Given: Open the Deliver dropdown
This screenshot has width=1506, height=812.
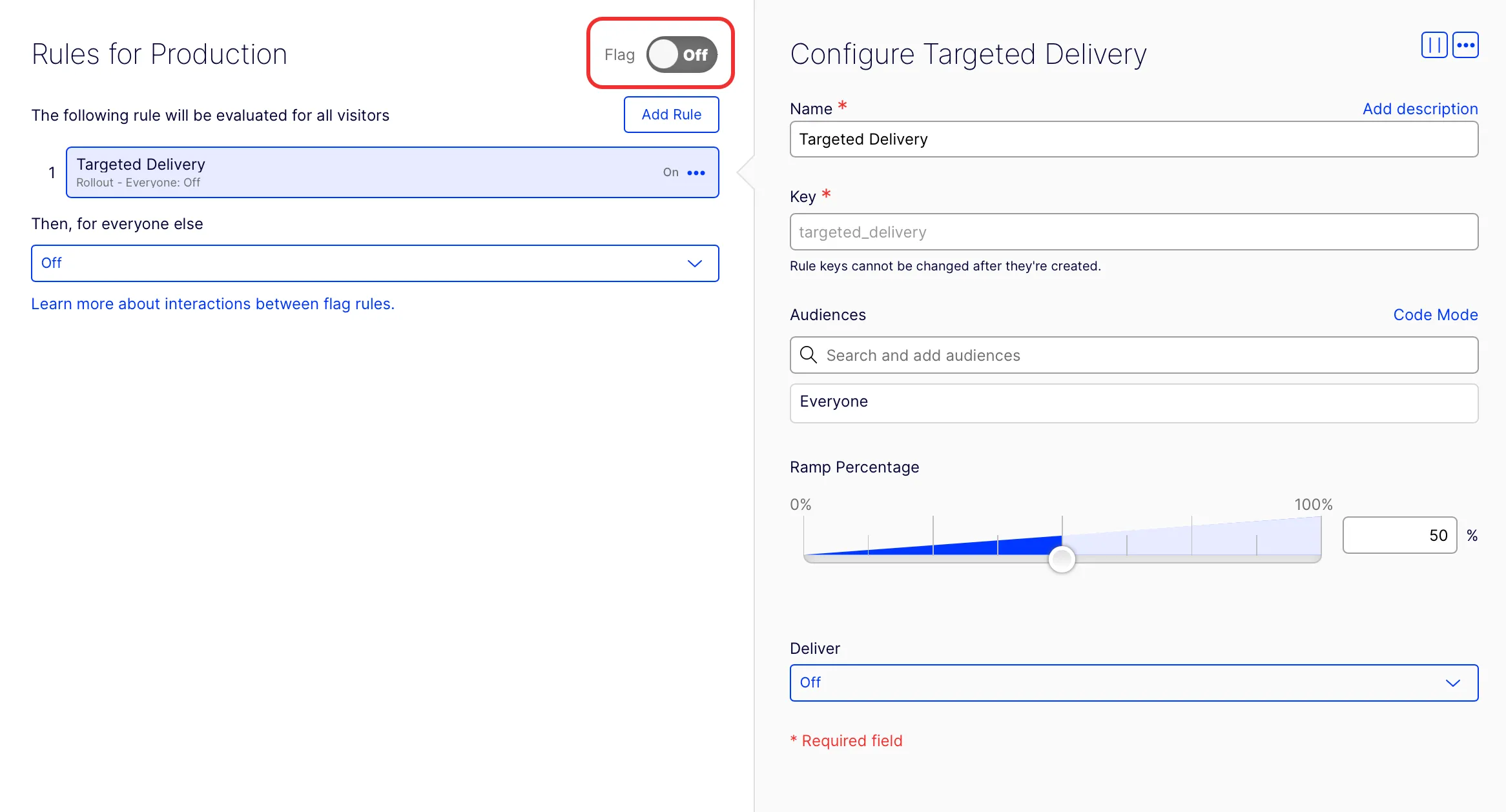Looking at the screenshot, I should click(x=1133, y=683).
